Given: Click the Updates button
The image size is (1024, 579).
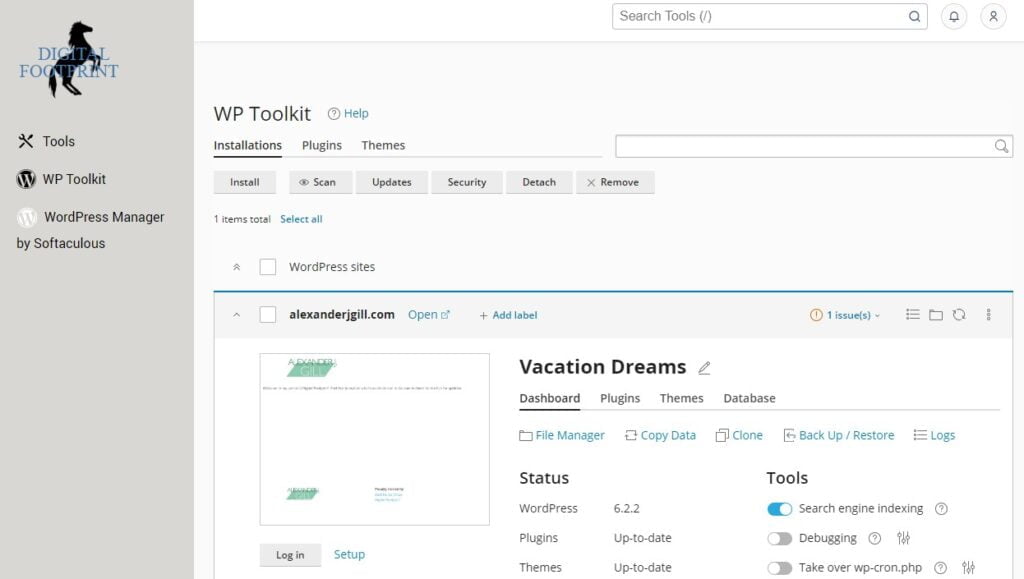Looking at the screenshot, I should [392, 182].
